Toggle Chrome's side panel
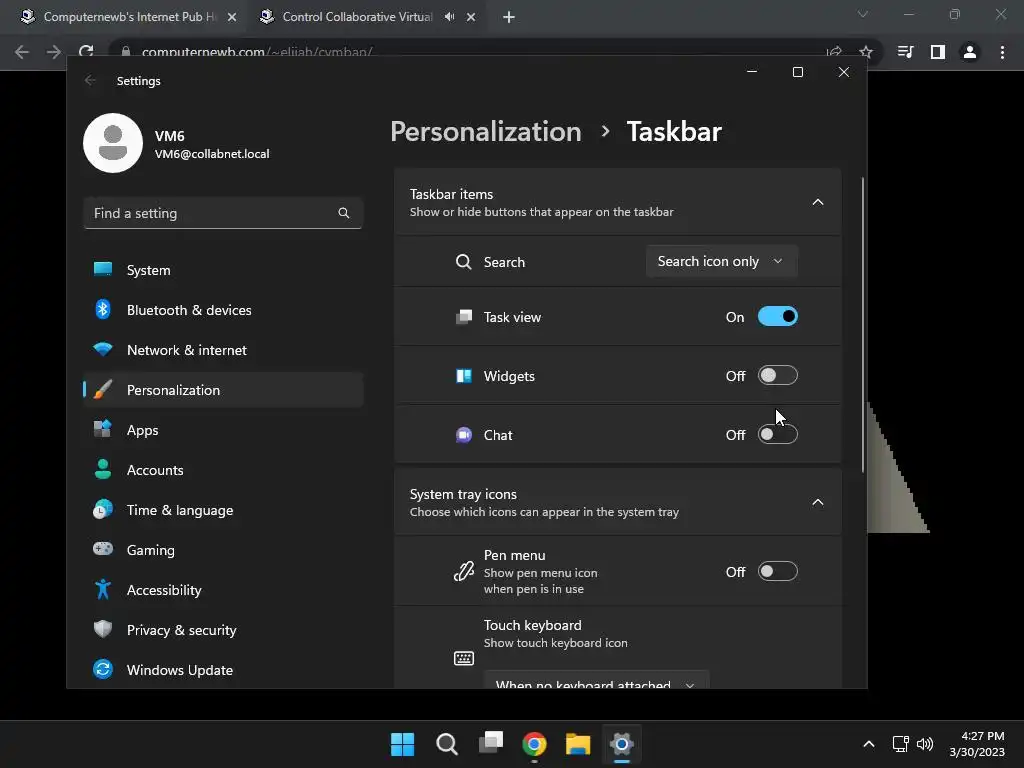Screen dimensions: 1024x768 pos(938,52)
